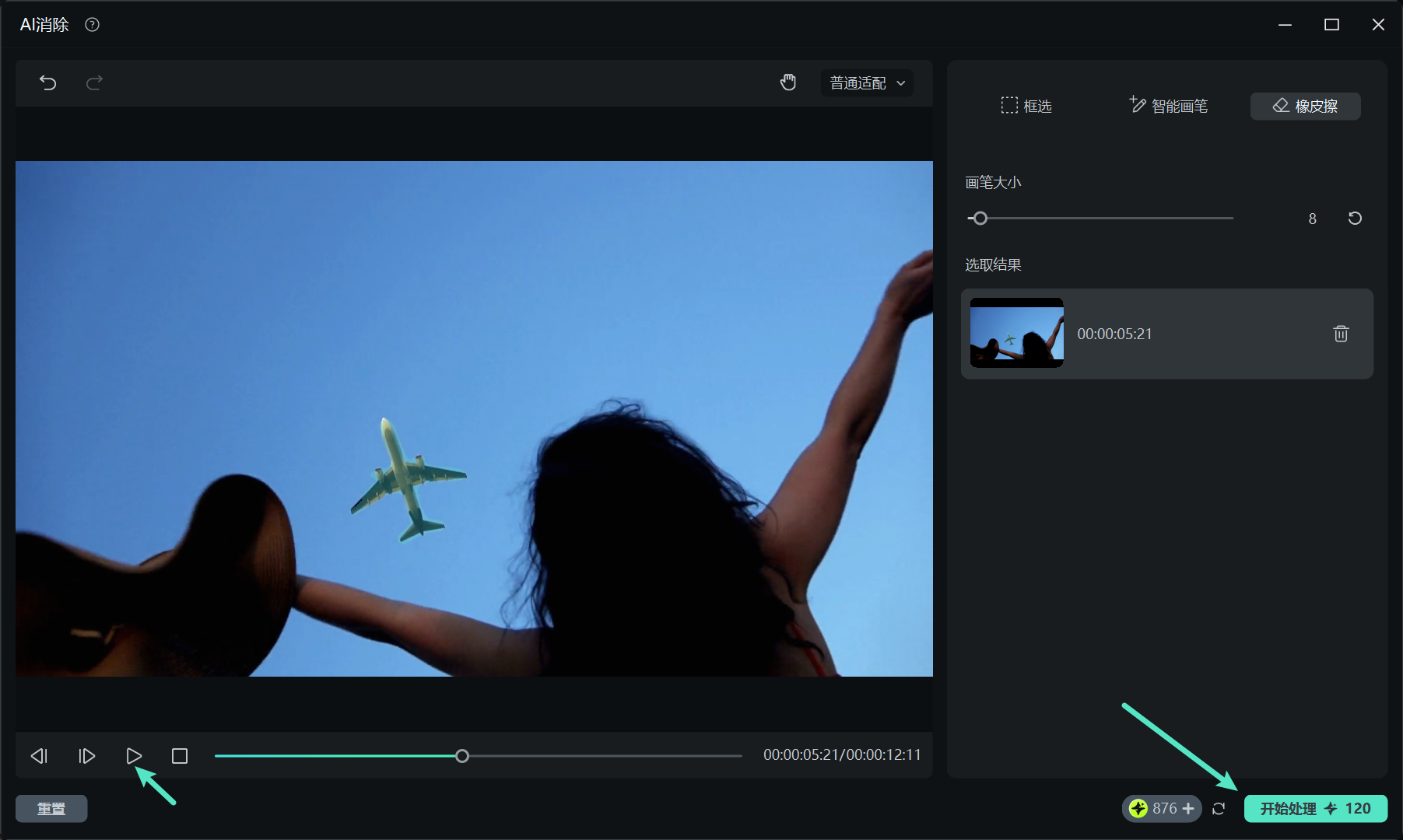Play the video preview

pyautogui.click(x=134, y=756)
